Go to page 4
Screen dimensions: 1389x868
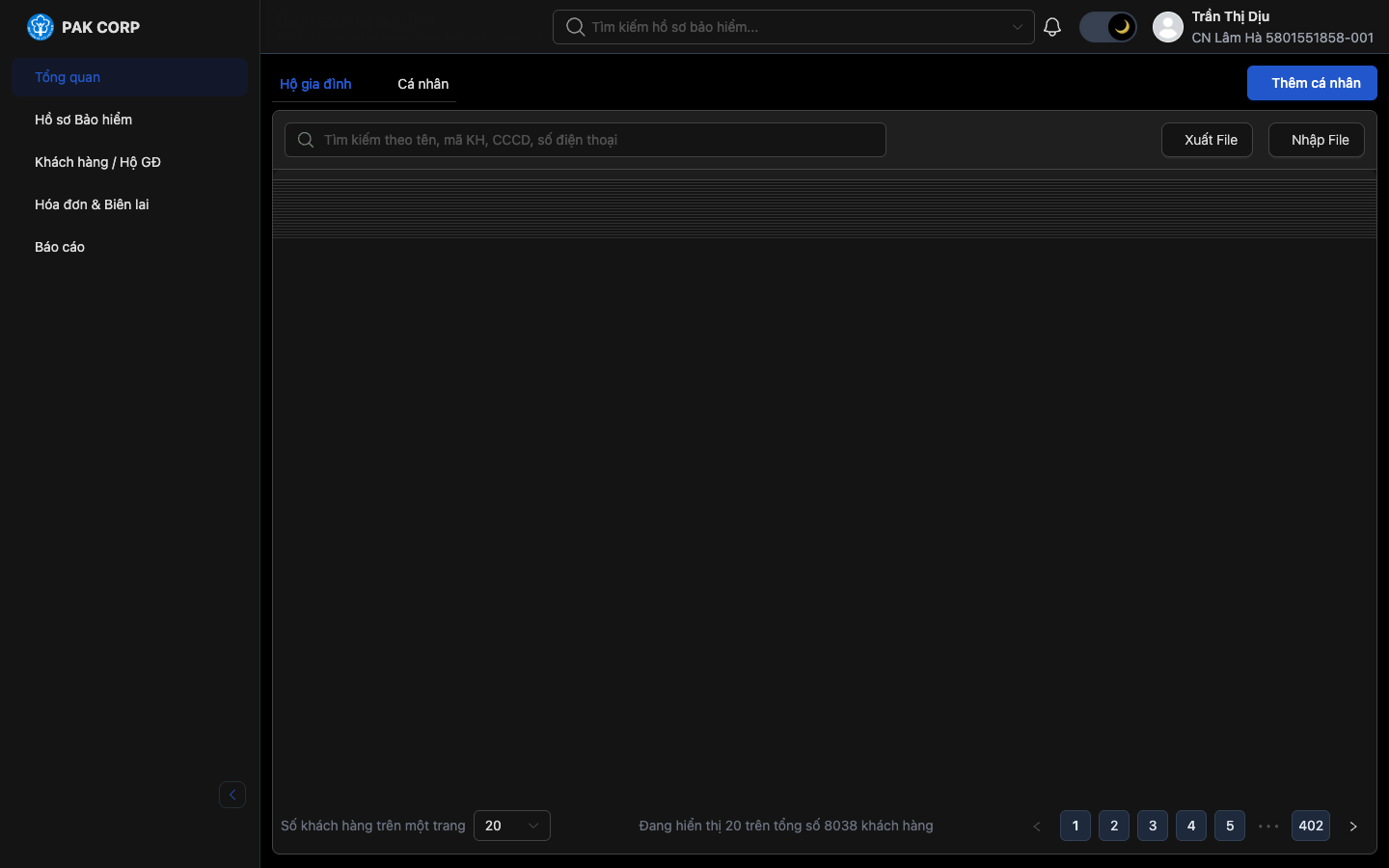1191,826
